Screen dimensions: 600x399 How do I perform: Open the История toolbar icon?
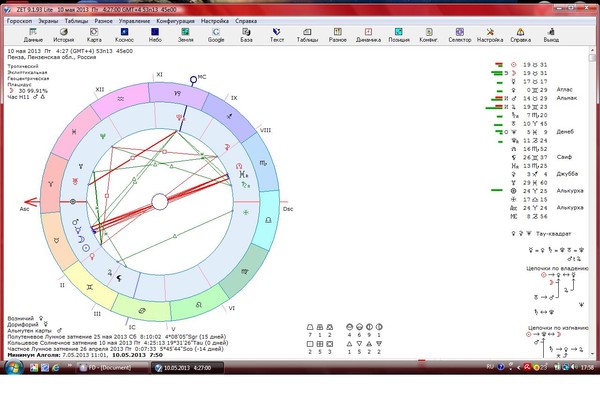[x=64, y=35]
